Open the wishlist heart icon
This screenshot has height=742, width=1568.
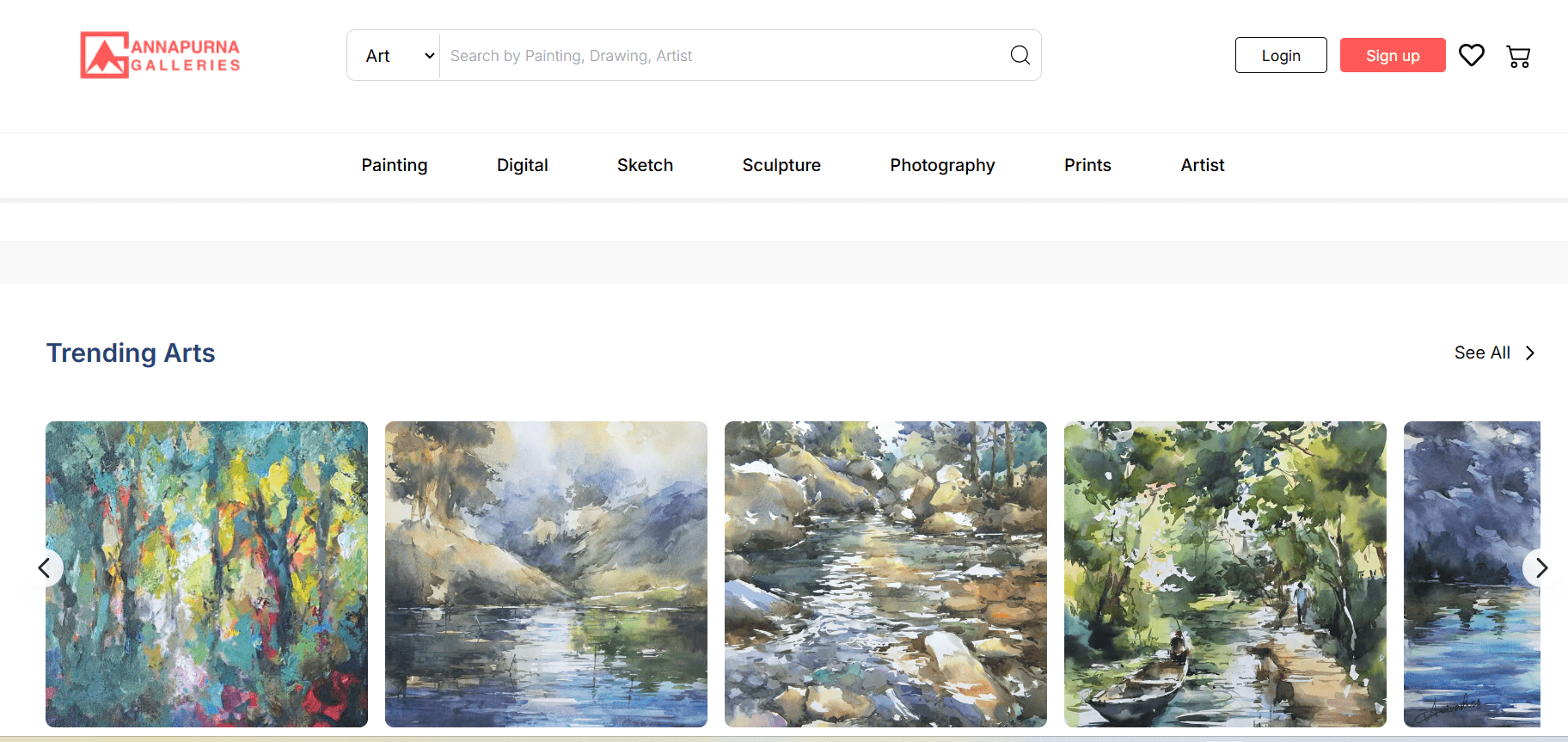tap(1472, 55)
